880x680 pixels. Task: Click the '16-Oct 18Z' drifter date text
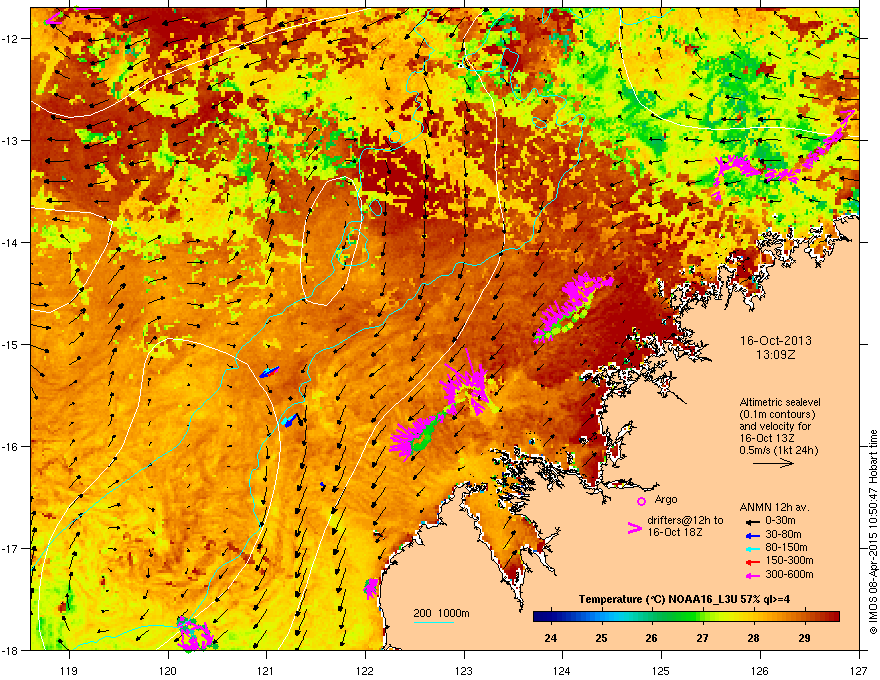(x=675, y=532)
